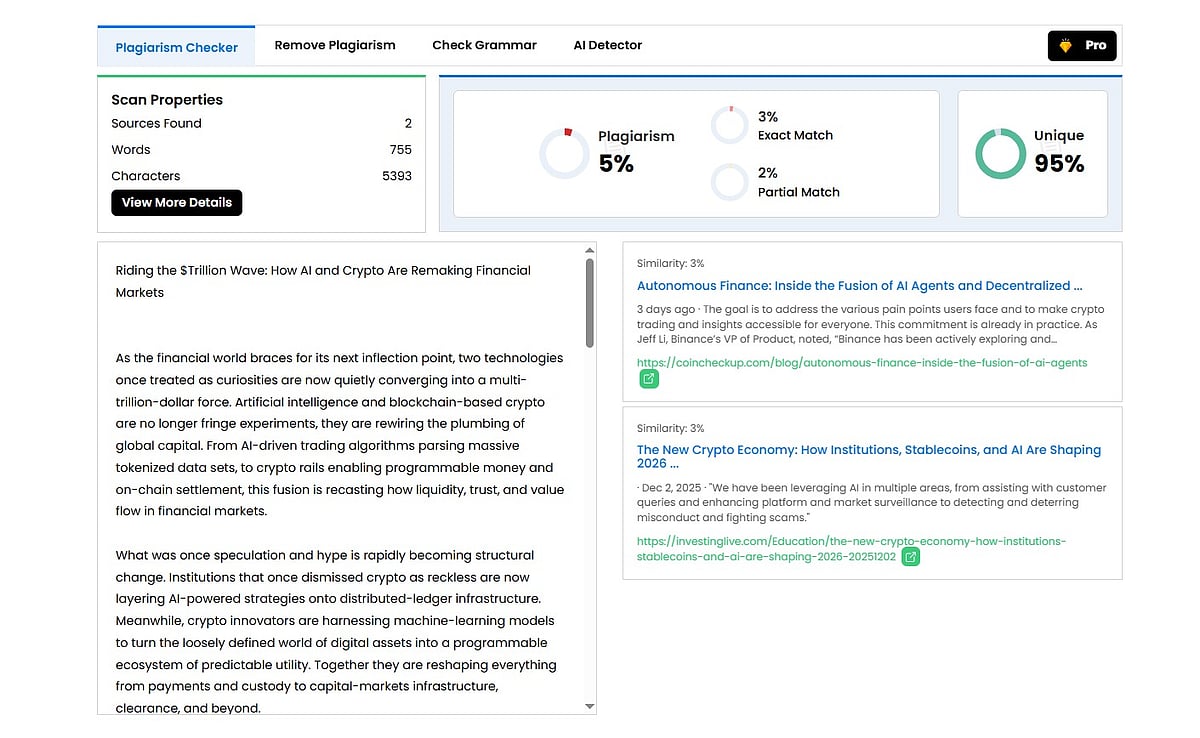Click the diamond icon on Pro button
The image size is (1200, 738).
click(x=1065, y=46)
